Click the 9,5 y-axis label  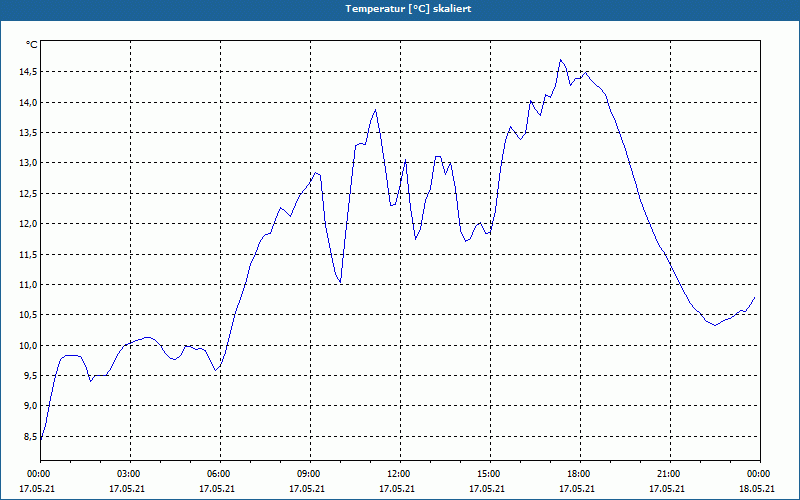(x=30, y=376)
